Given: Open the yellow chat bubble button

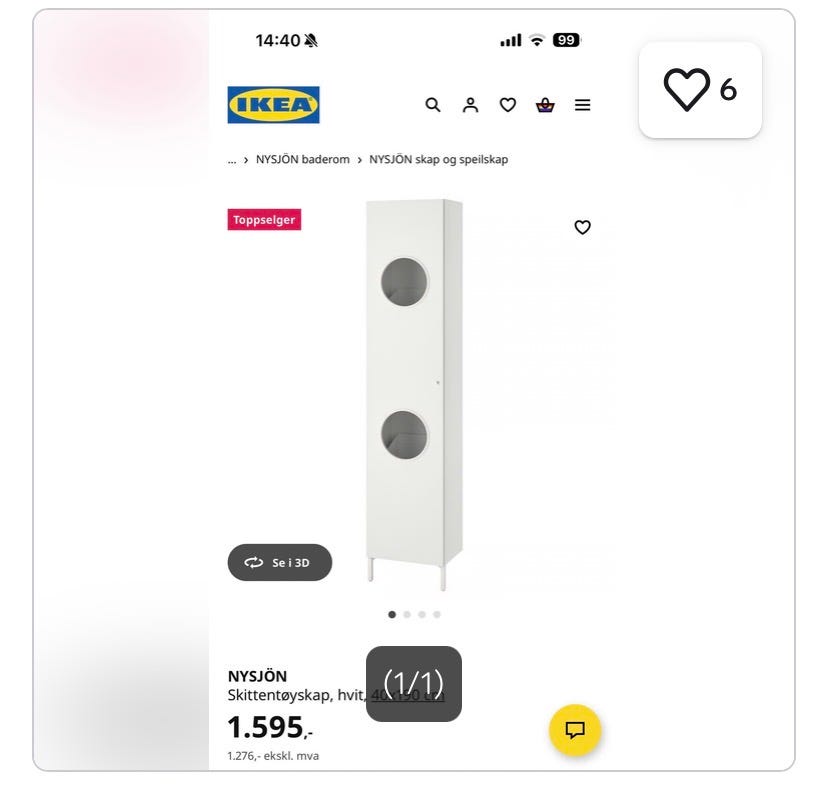Looking at the screenshot, I should (575, 730).
